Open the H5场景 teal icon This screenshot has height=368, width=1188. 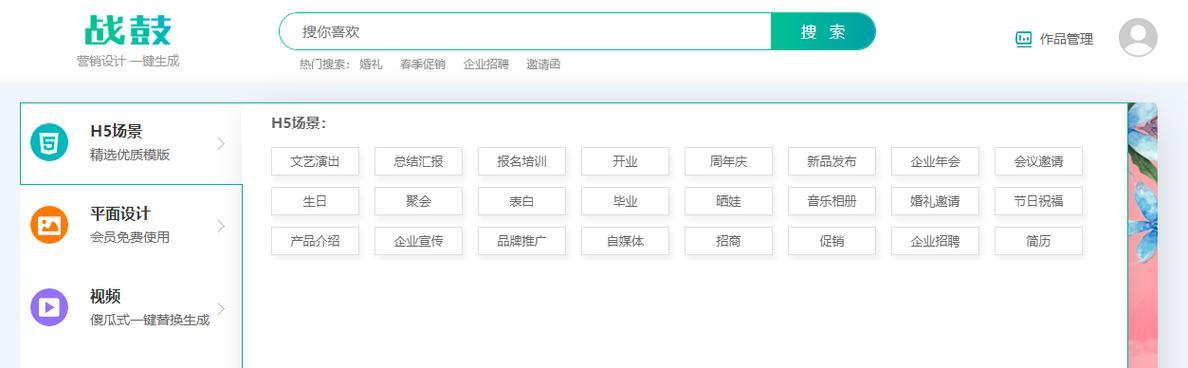point(49,142)
